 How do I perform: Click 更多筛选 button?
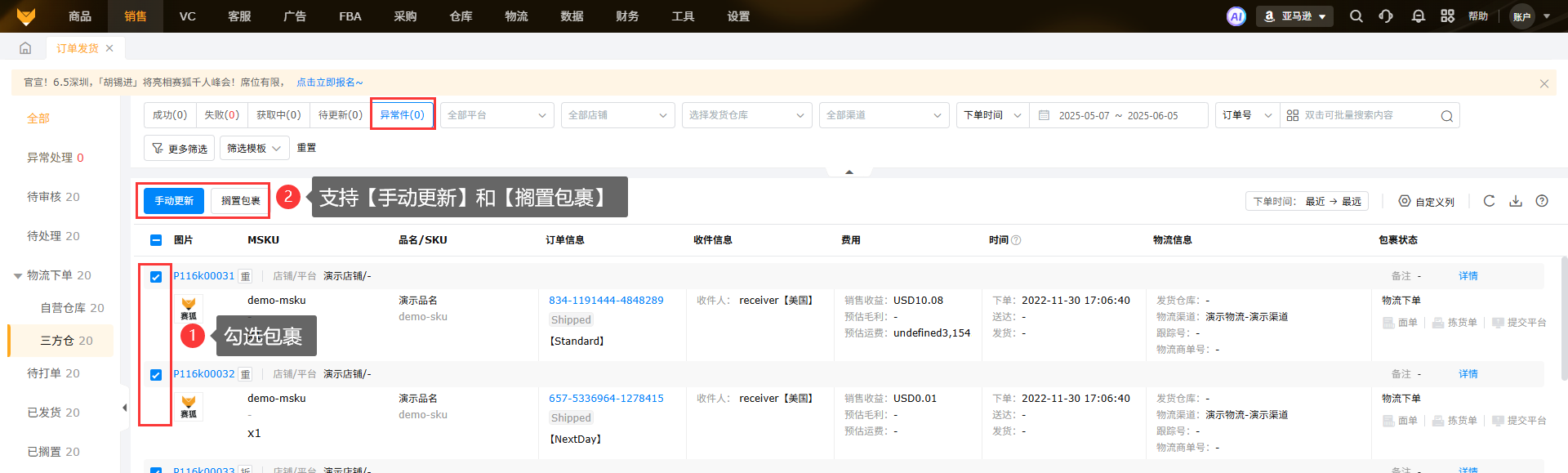[180, 148]
